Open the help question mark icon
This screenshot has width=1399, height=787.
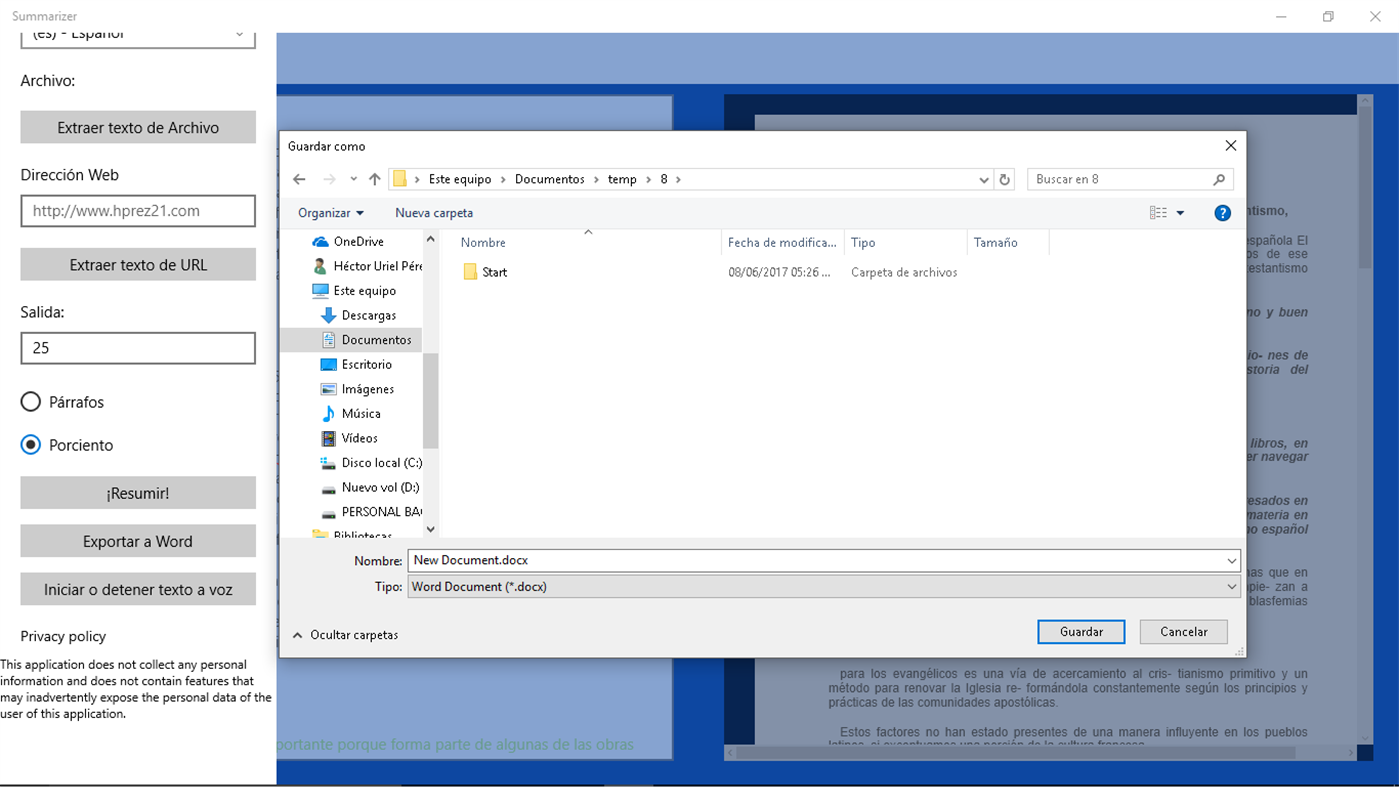[x=1222, y=212]
